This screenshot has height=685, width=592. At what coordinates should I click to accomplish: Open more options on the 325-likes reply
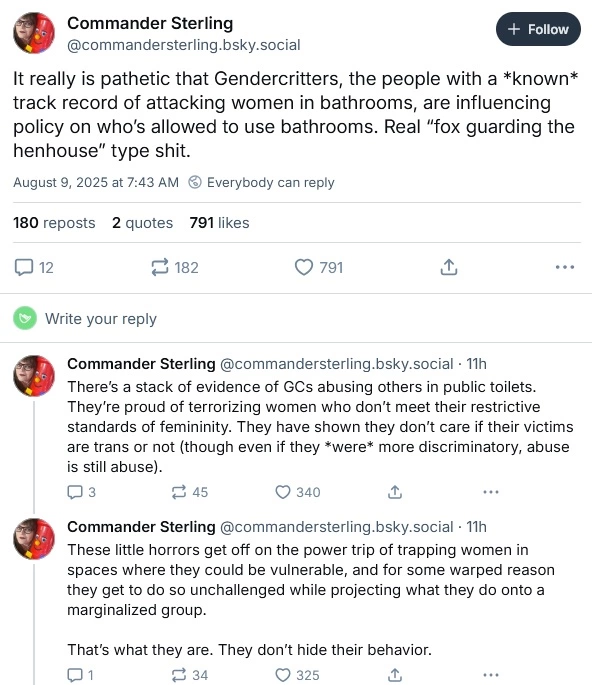491,675
